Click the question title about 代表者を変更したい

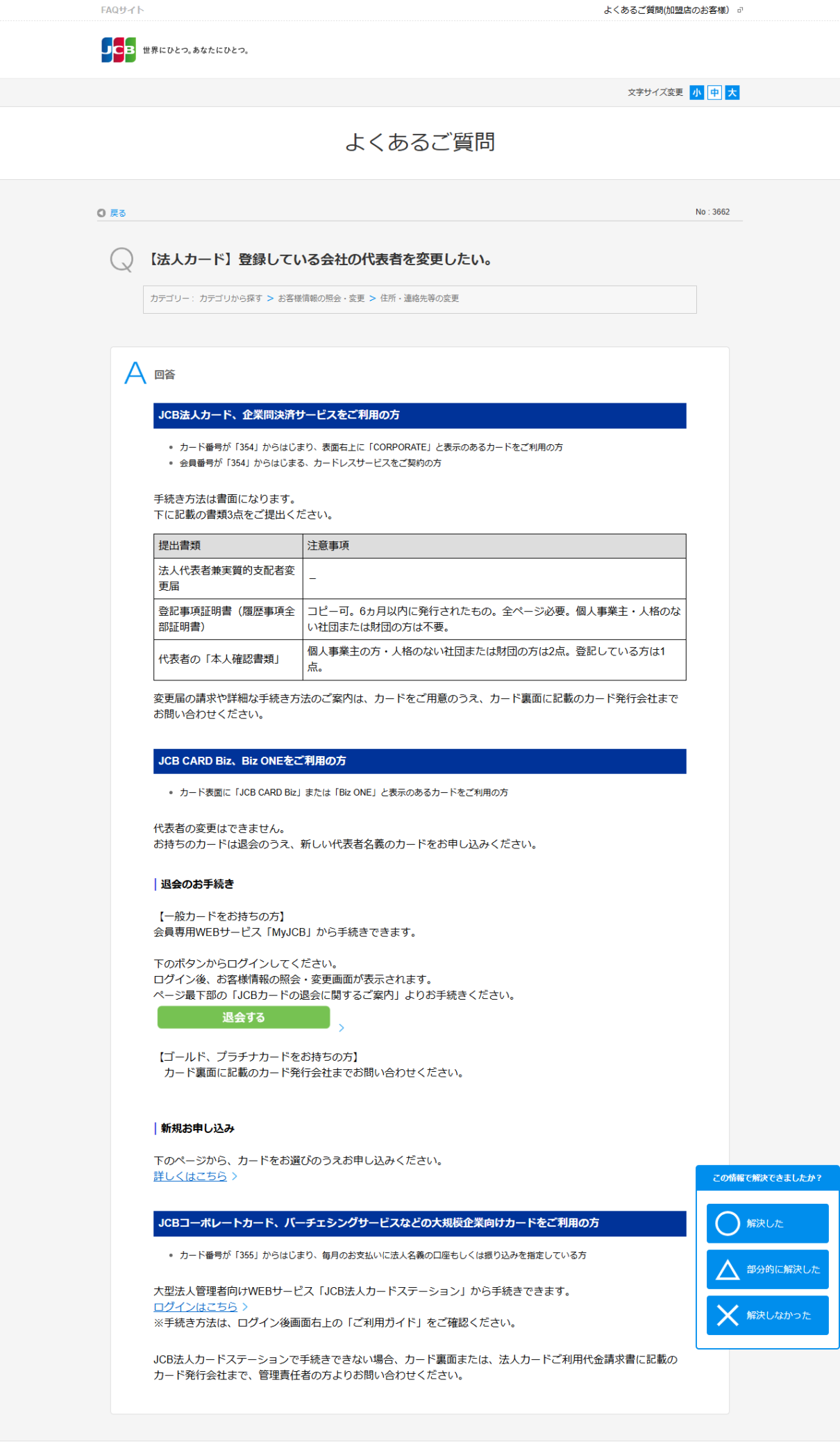tap(321, 260)
